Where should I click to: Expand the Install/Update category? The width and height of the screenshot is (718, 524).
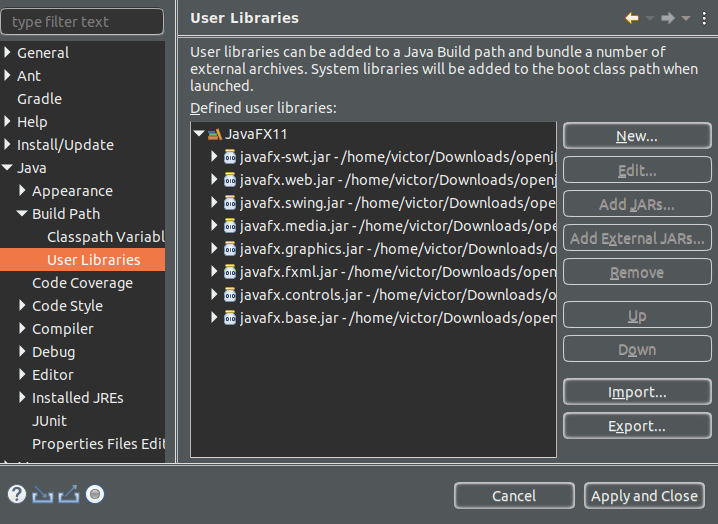coord(7,144)
